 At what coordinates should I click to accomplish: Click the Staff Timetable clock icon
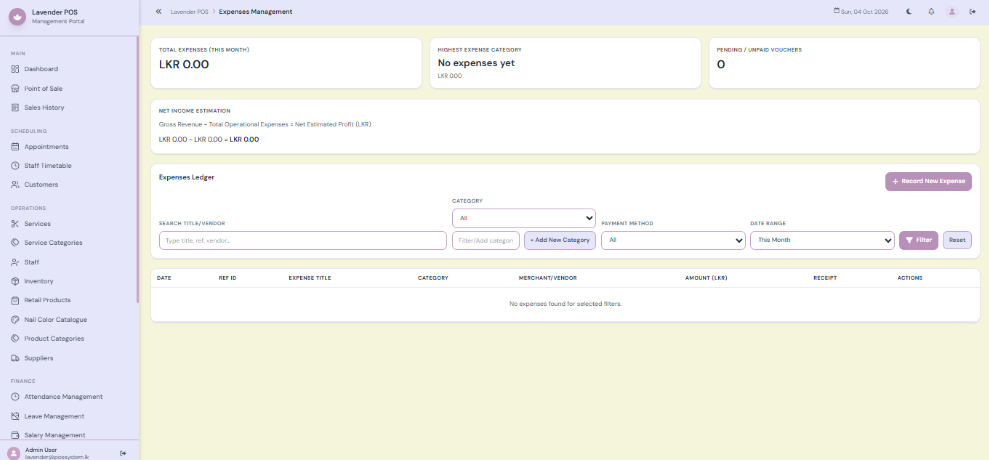point(15,166)
